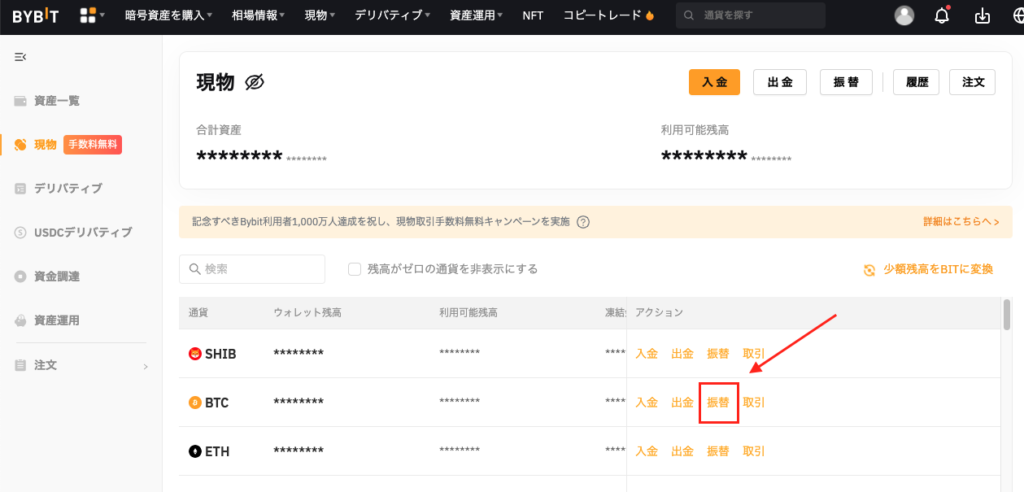The height and width of the screenshot is (492, 1024).
Task: Open the notifications bell
Action: click(x=942, y=16)
